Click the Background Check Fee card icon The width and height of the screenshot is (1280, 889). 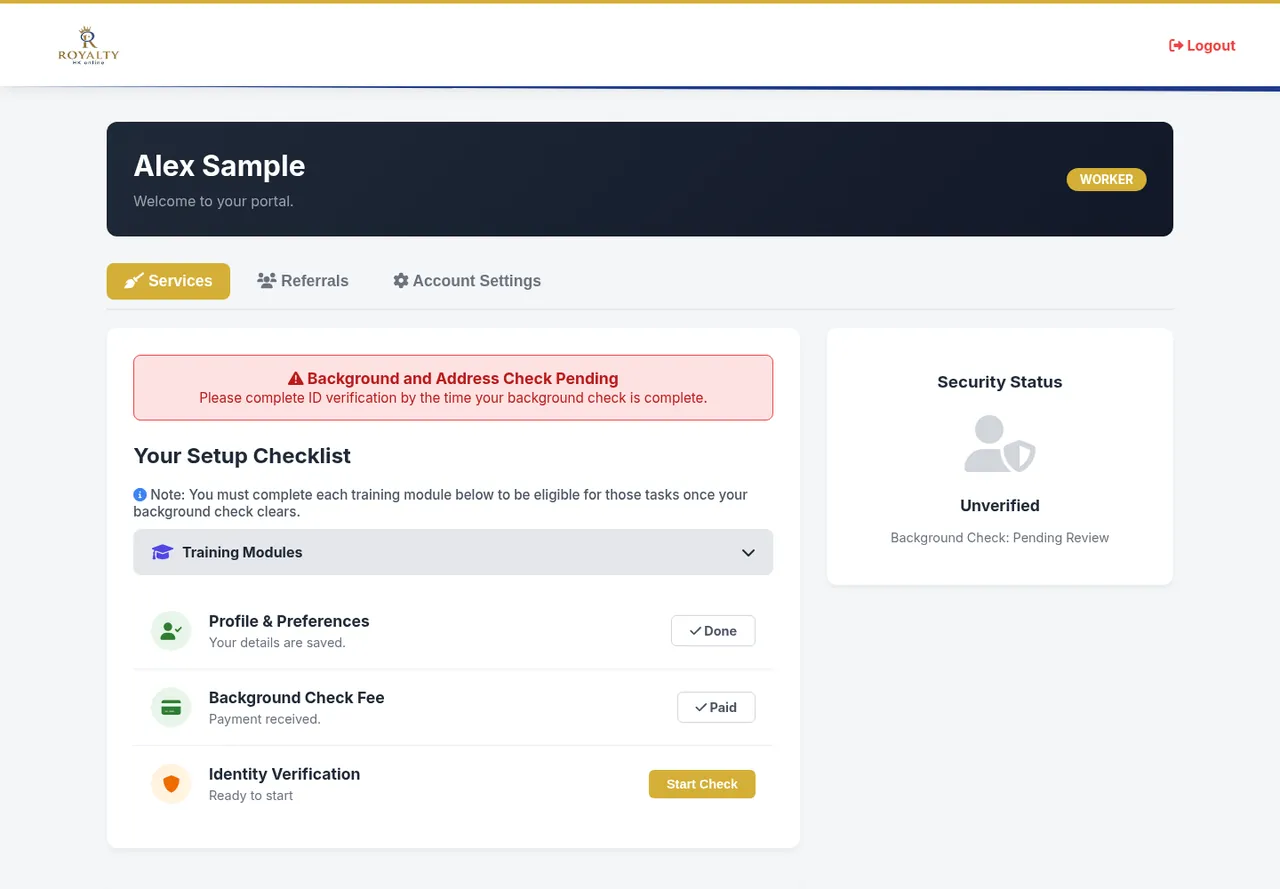click(x=171, y=707)
